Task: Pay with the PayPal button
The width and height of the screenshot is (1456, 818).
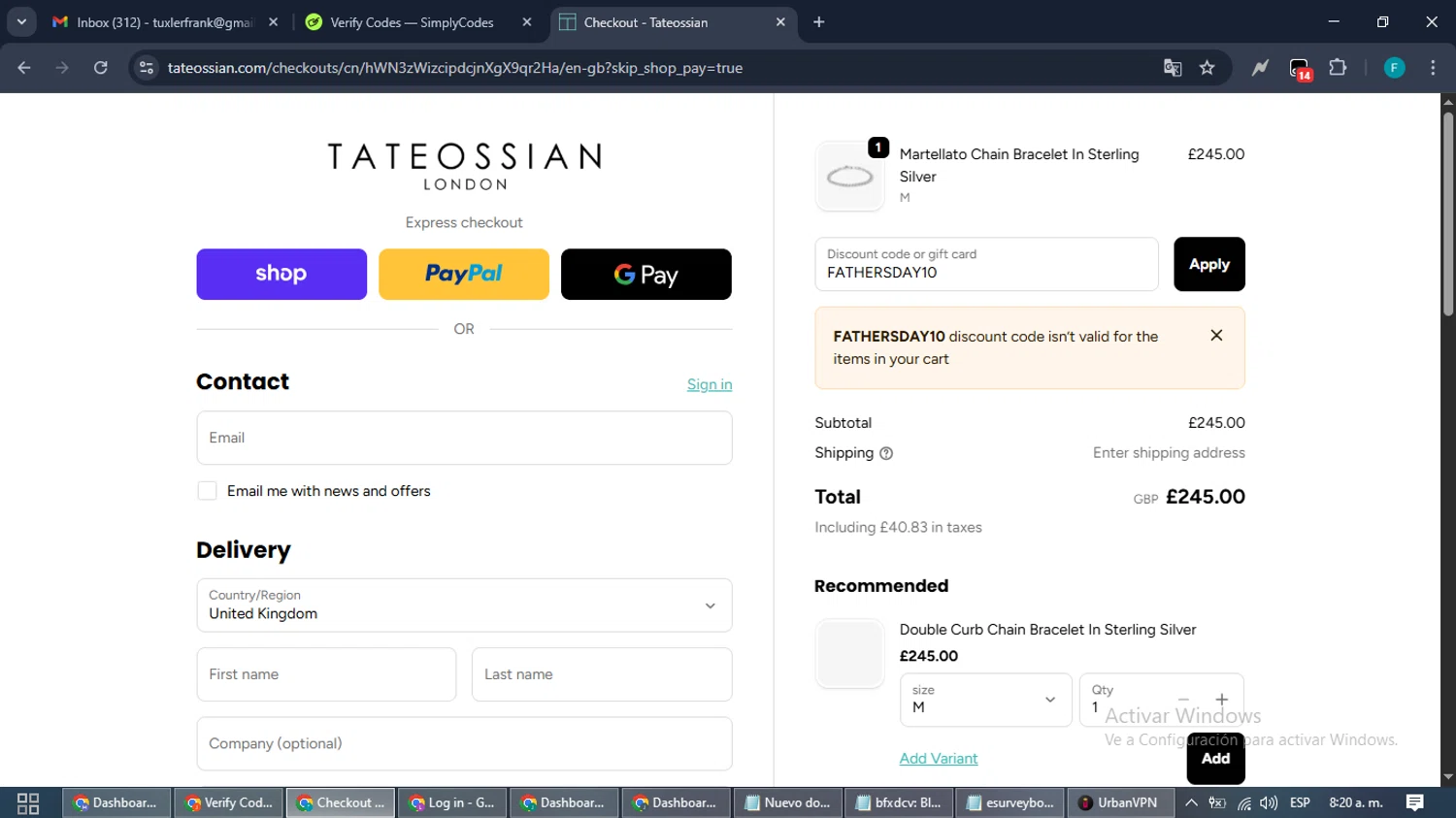Action: click(464, 275)
